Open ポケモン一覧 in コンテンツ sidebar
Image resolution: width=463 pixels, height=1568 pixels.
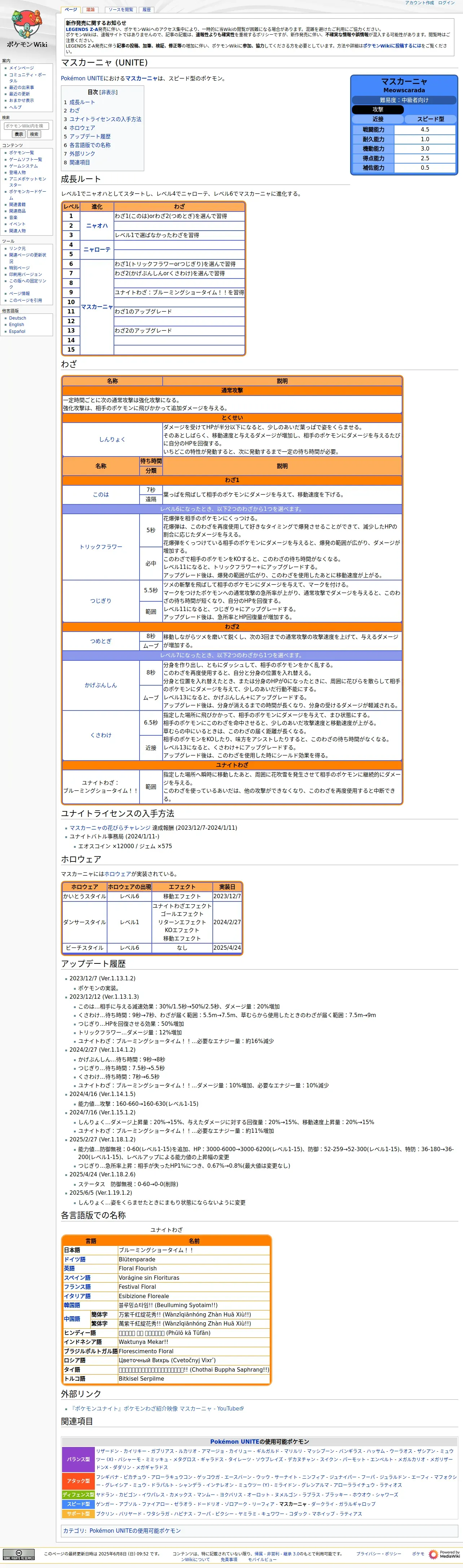[x=21, y=153]
